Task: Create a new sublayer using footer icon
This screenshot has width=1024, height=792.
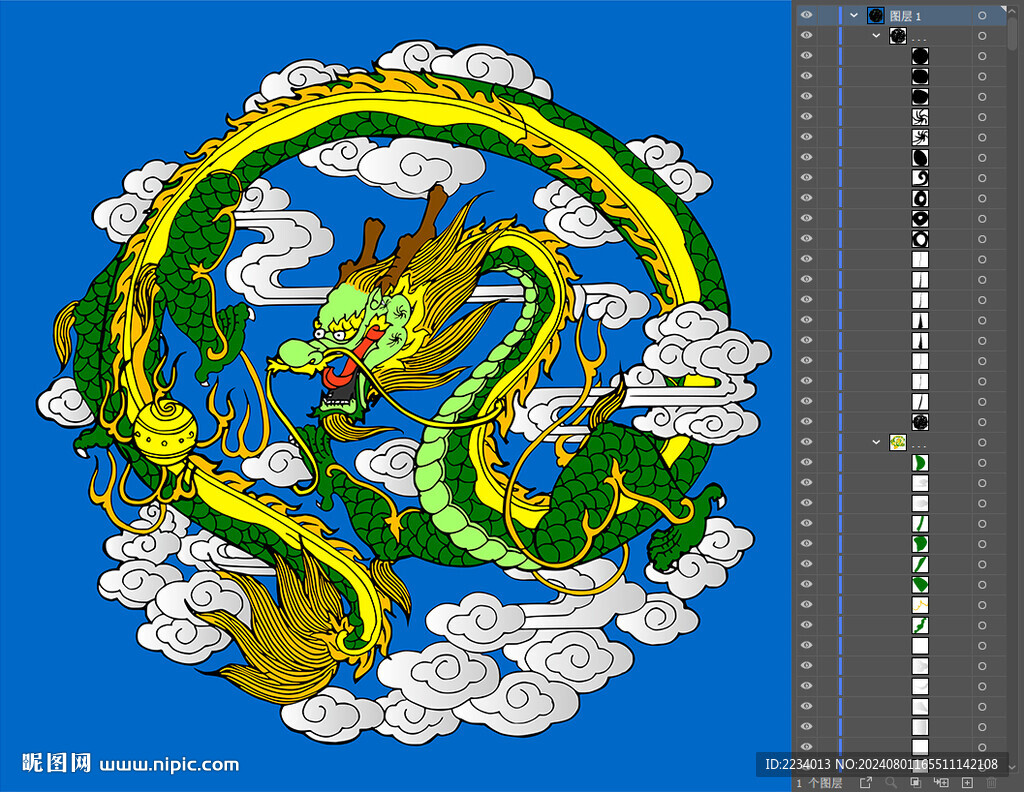Action: (x=941, y=783)
